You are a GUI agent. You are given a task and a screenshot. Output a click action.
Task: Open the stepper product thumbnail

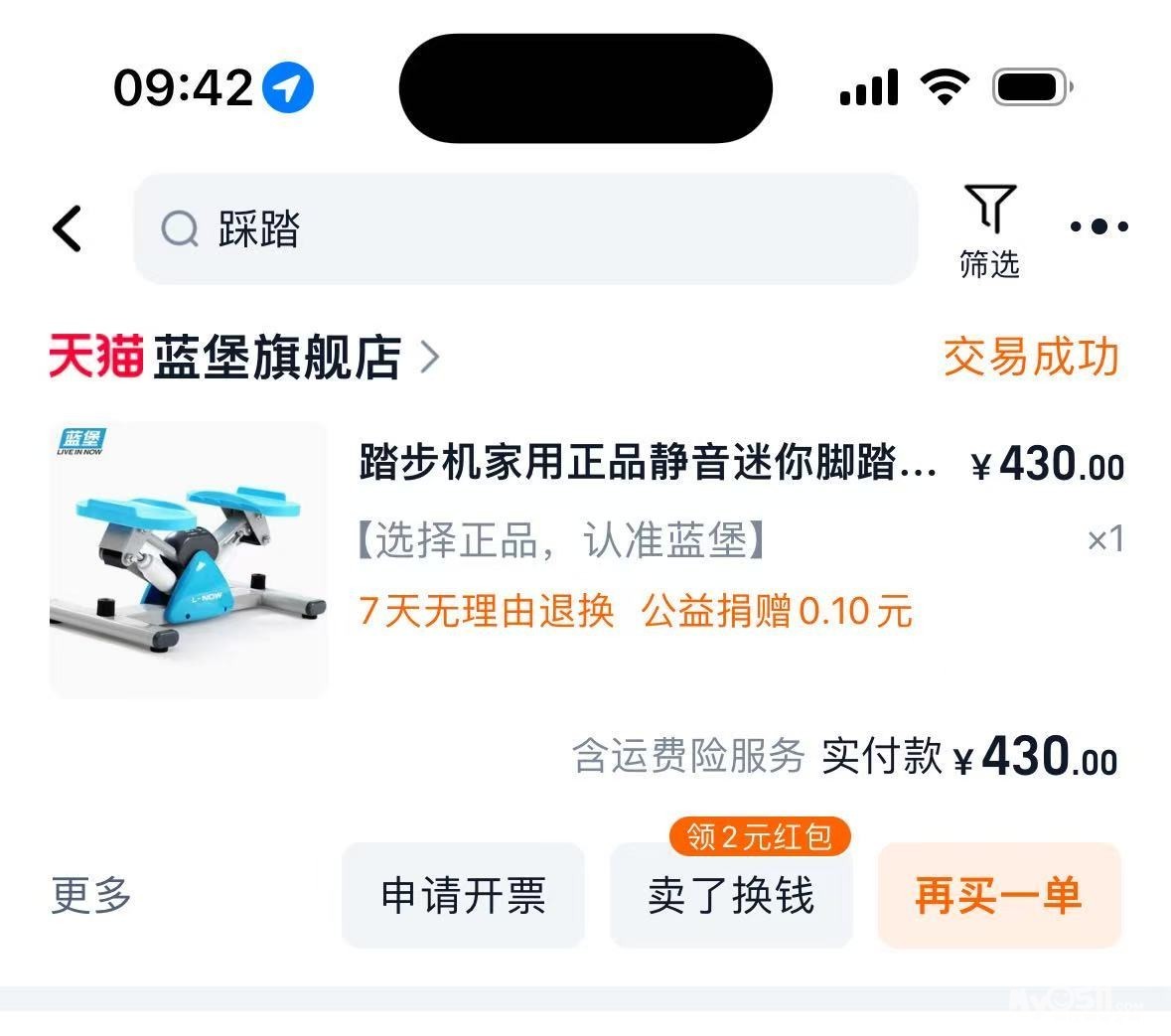pos(188,560)
